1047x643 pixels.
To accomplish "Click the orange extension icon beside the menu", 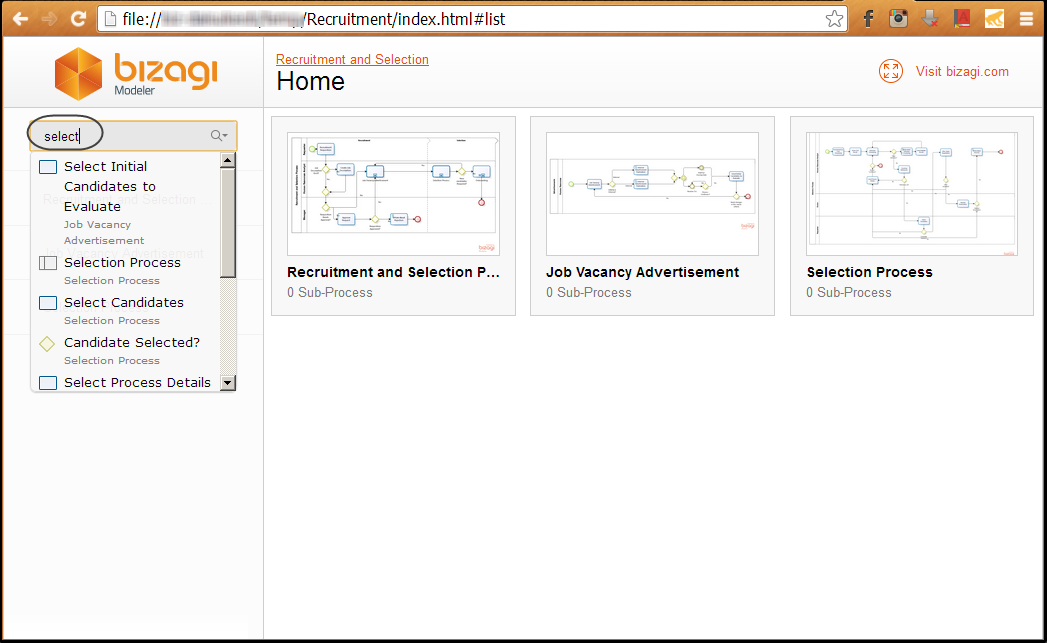I will pyautogui.click(x=994, y=19).
